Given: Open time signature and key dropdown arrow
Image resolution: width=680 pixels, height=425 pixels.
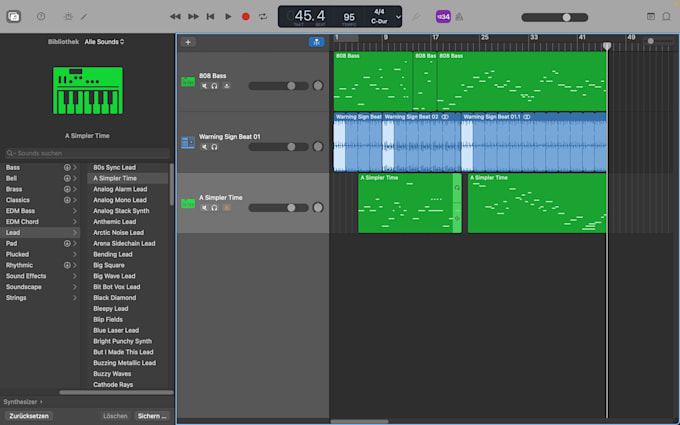Looking at the screenshot, I should pos(398,17).
